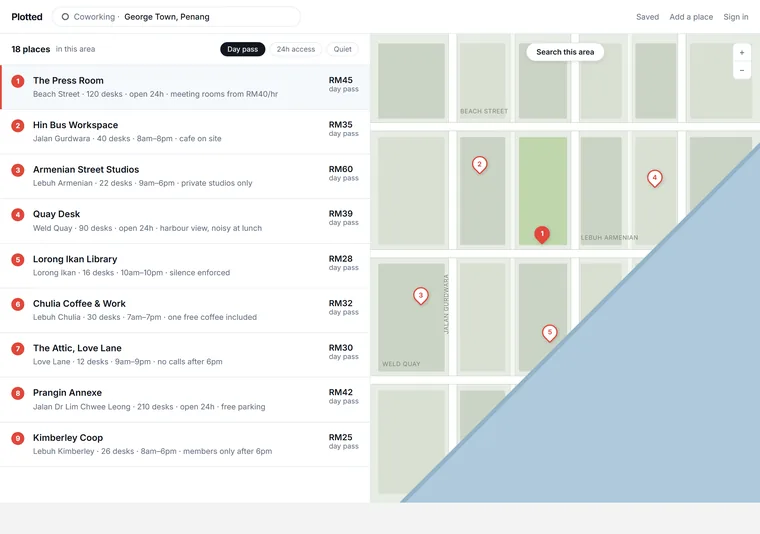This screenshot has width=760, height=534.
Task: Click details line saying free parking
Action: click(149, 407)
